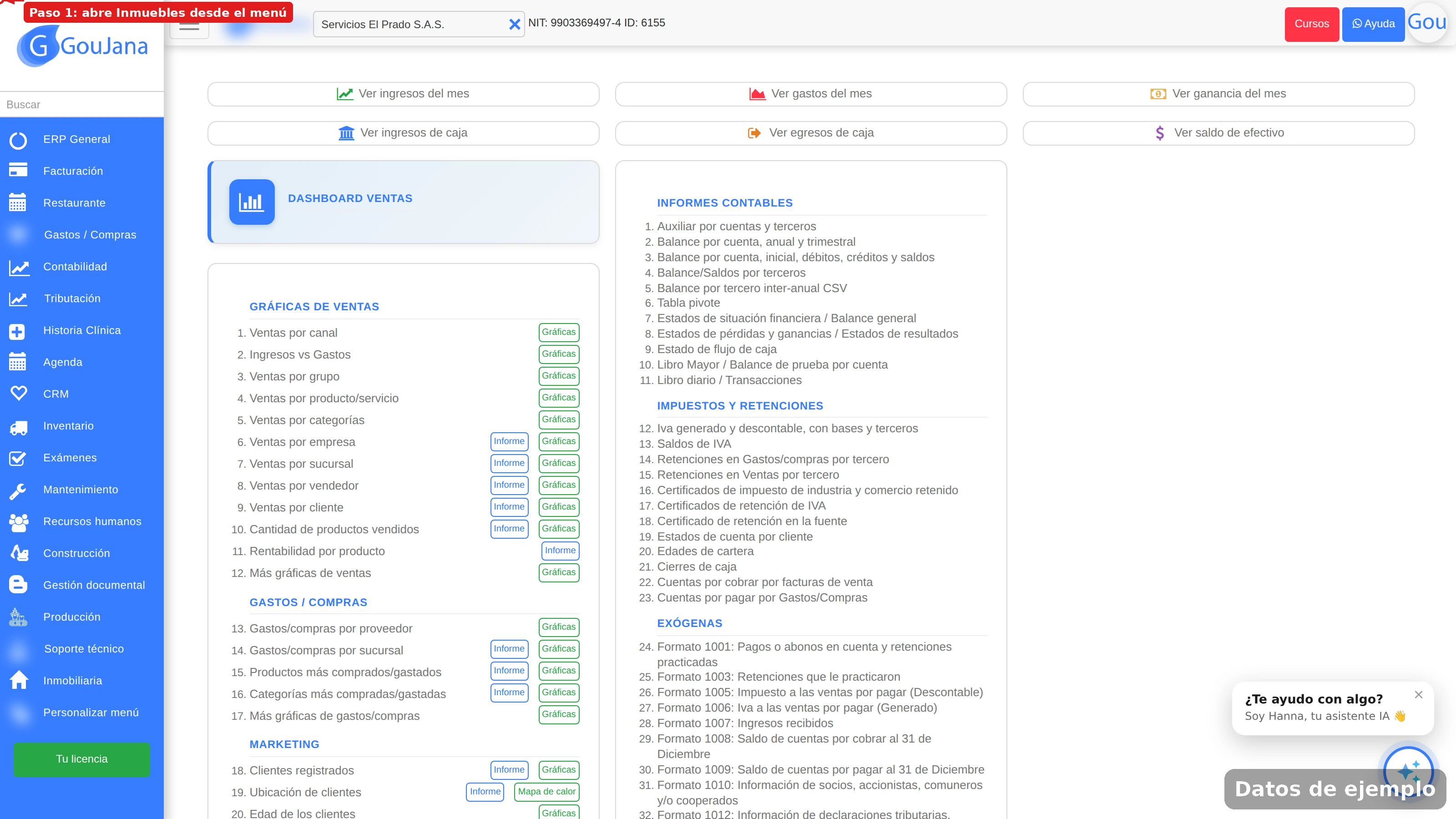Select Facturación in the sidebar
This screenshot has width=1456, height=819.
click(x=73, y=171)
